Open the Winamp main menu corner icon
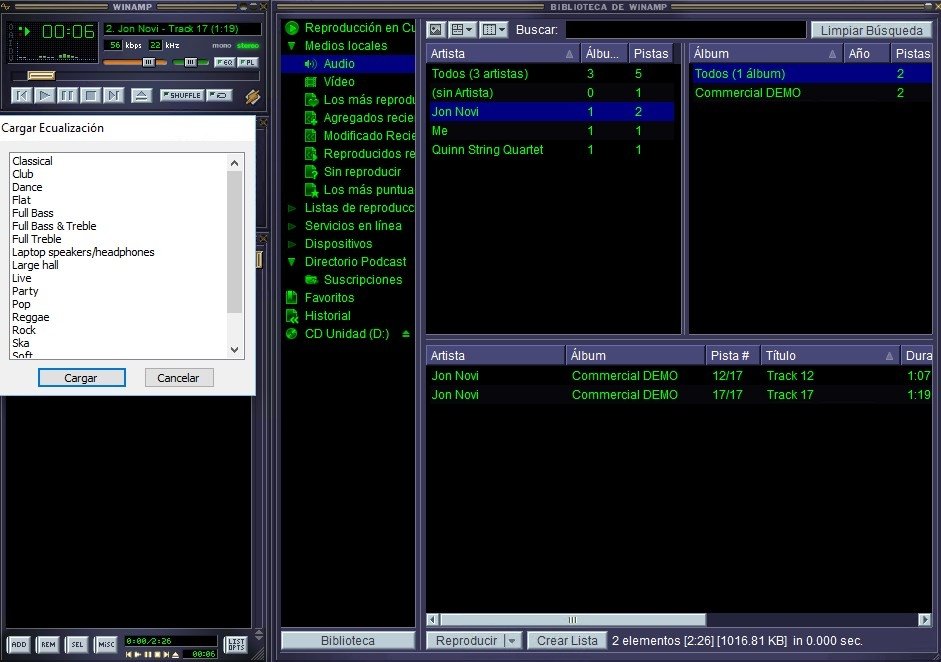Image resolution: width=941 pixels, height=662 pixels. click(x=6, y=7)
